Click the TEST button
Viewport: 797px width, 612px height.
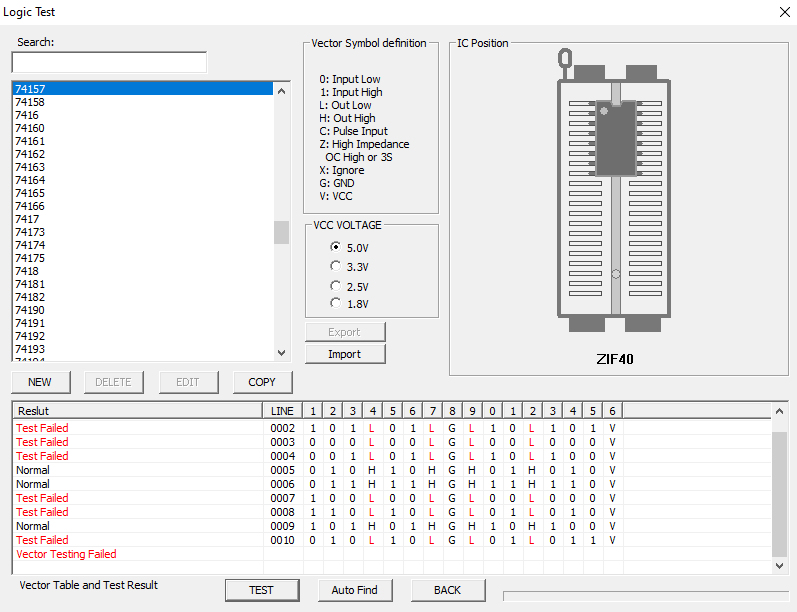[x=262, y=590]
